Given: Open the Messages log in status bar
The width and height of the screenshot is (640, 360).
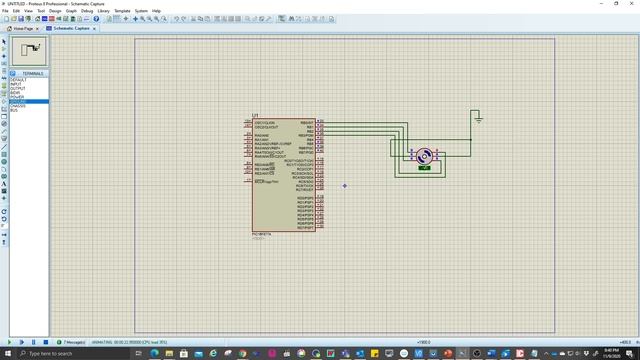Looking at the screenshot, I should point(71,342).
